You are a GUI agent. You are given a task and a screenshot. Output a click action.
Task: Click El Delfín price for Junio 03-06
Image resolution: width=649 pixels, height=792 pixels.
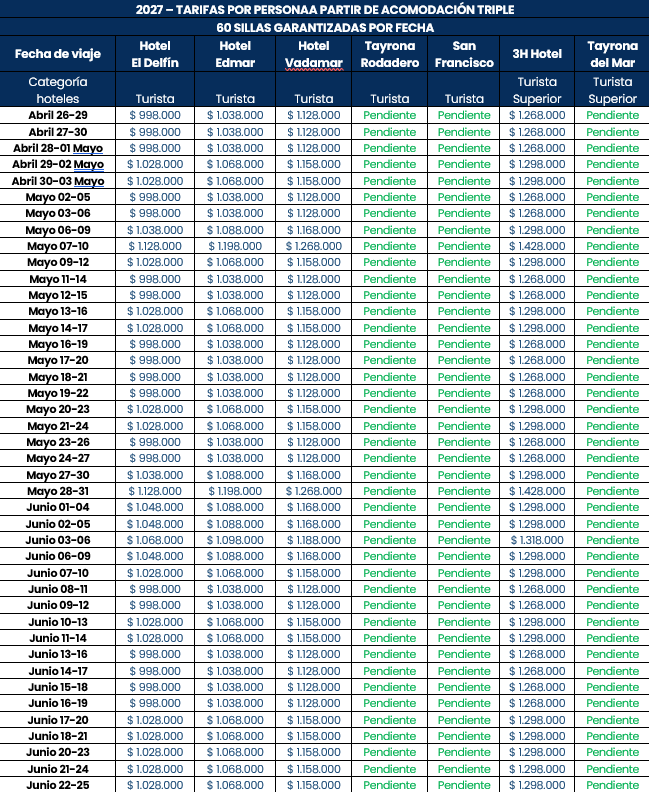click(x=155, y=540)
